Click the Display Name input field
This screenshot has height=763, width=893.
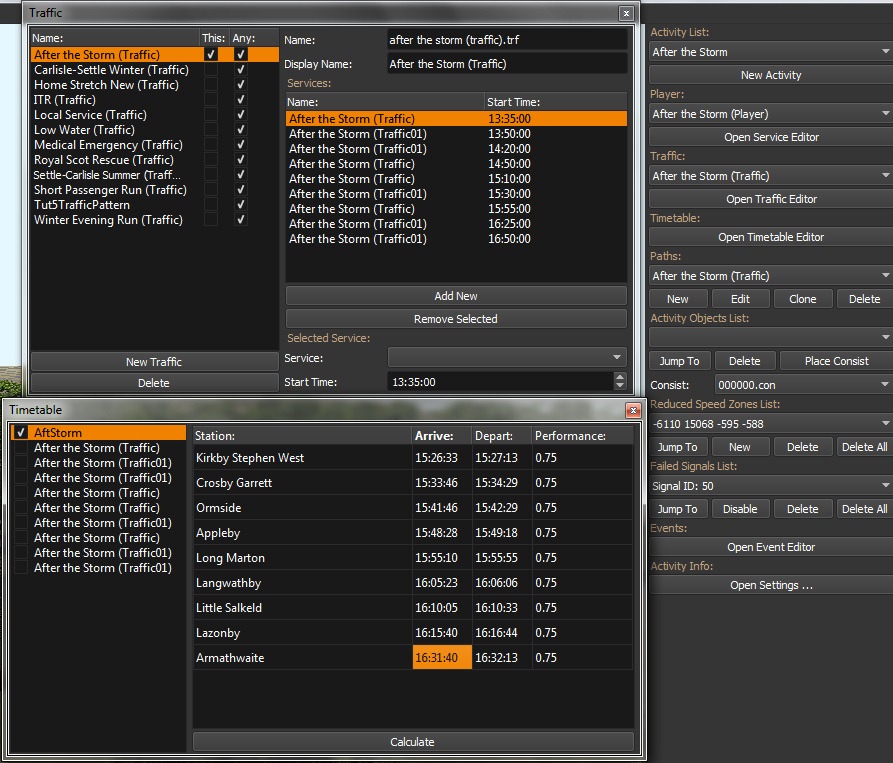(x=507, y=64)
